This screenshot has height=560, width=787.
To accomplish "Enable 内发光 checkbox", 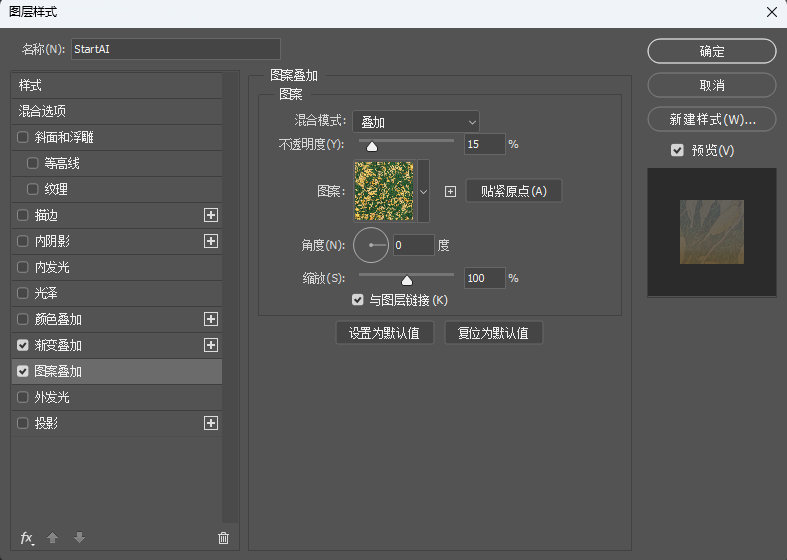I will [x=23, y=267].
